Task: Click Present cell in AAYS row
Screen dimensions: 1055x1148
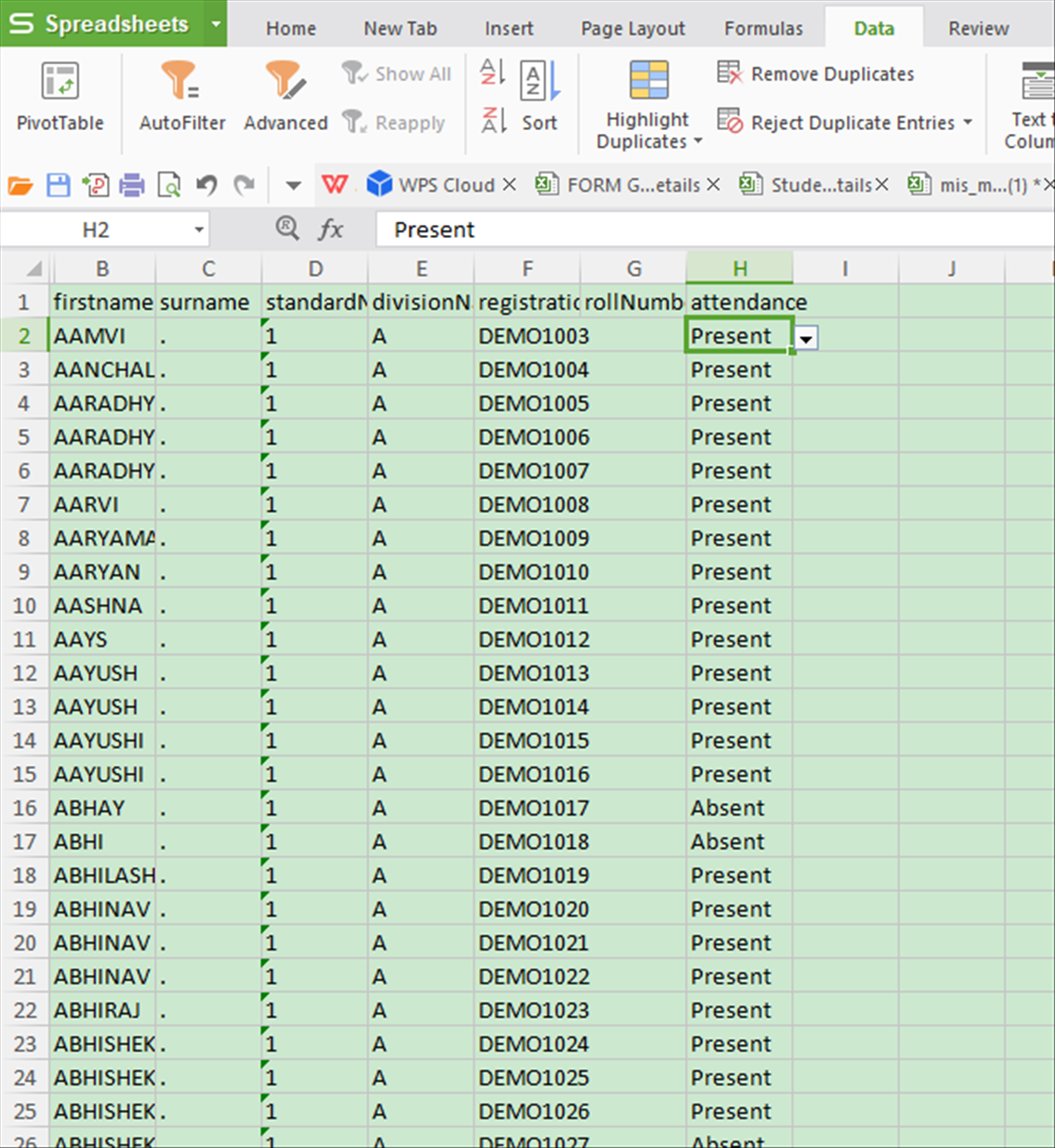Action: (739, 639)
